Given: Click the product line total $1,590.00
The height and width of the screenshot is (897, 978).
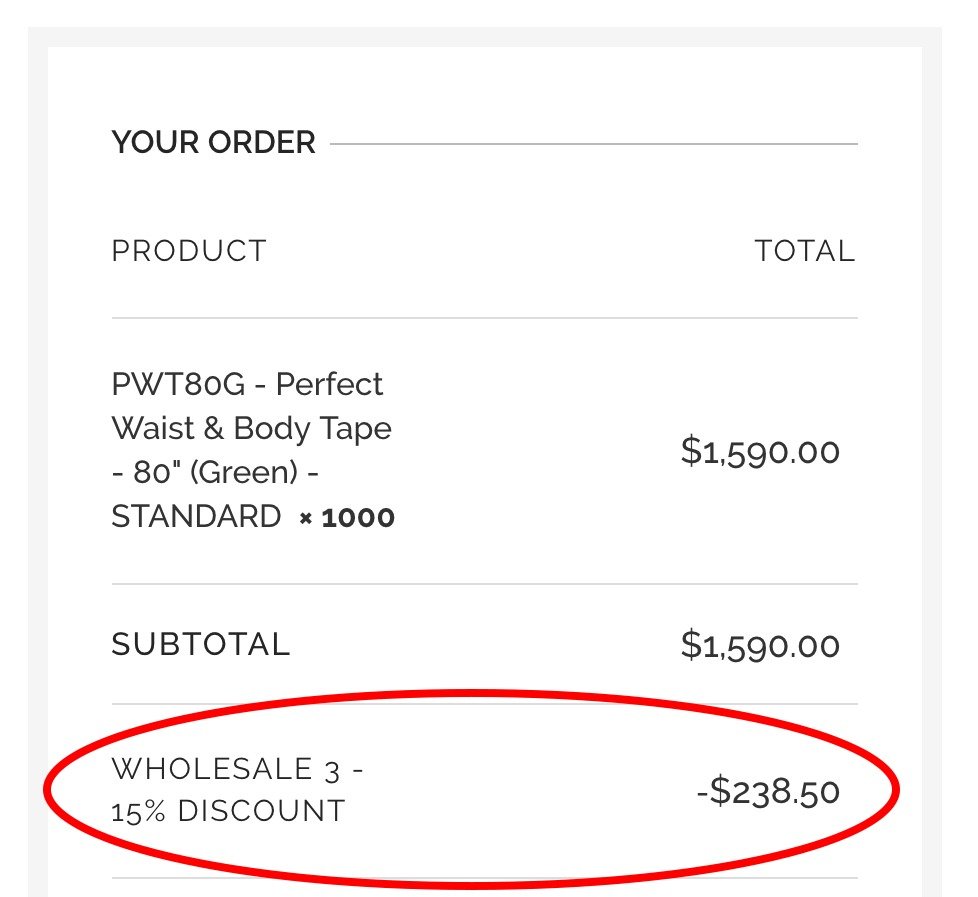Looking at the screenshot, I should (x=760, y=451).
